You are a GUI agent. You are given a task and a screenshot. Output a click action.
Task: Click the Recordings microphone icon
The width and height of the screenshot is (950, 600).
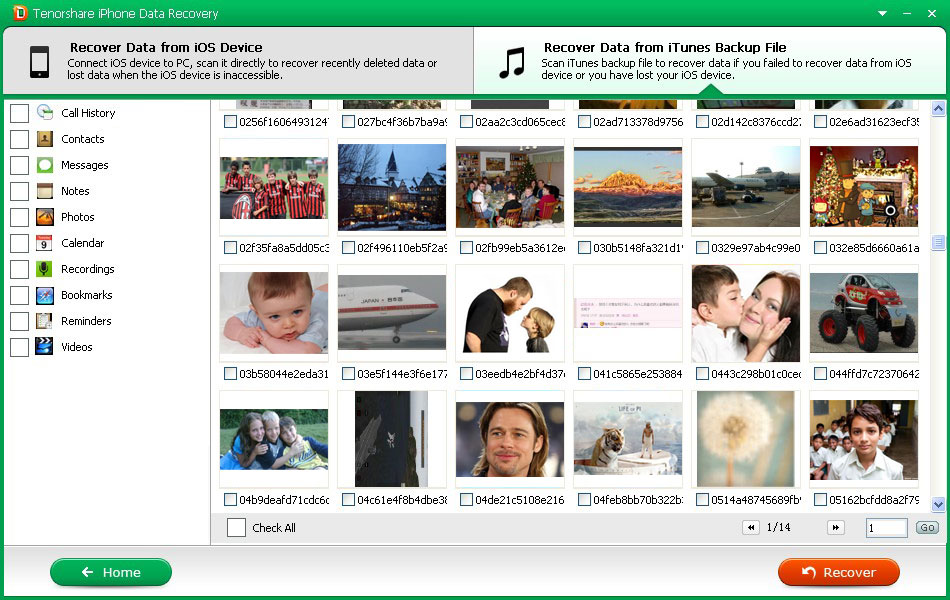(44, 269)
